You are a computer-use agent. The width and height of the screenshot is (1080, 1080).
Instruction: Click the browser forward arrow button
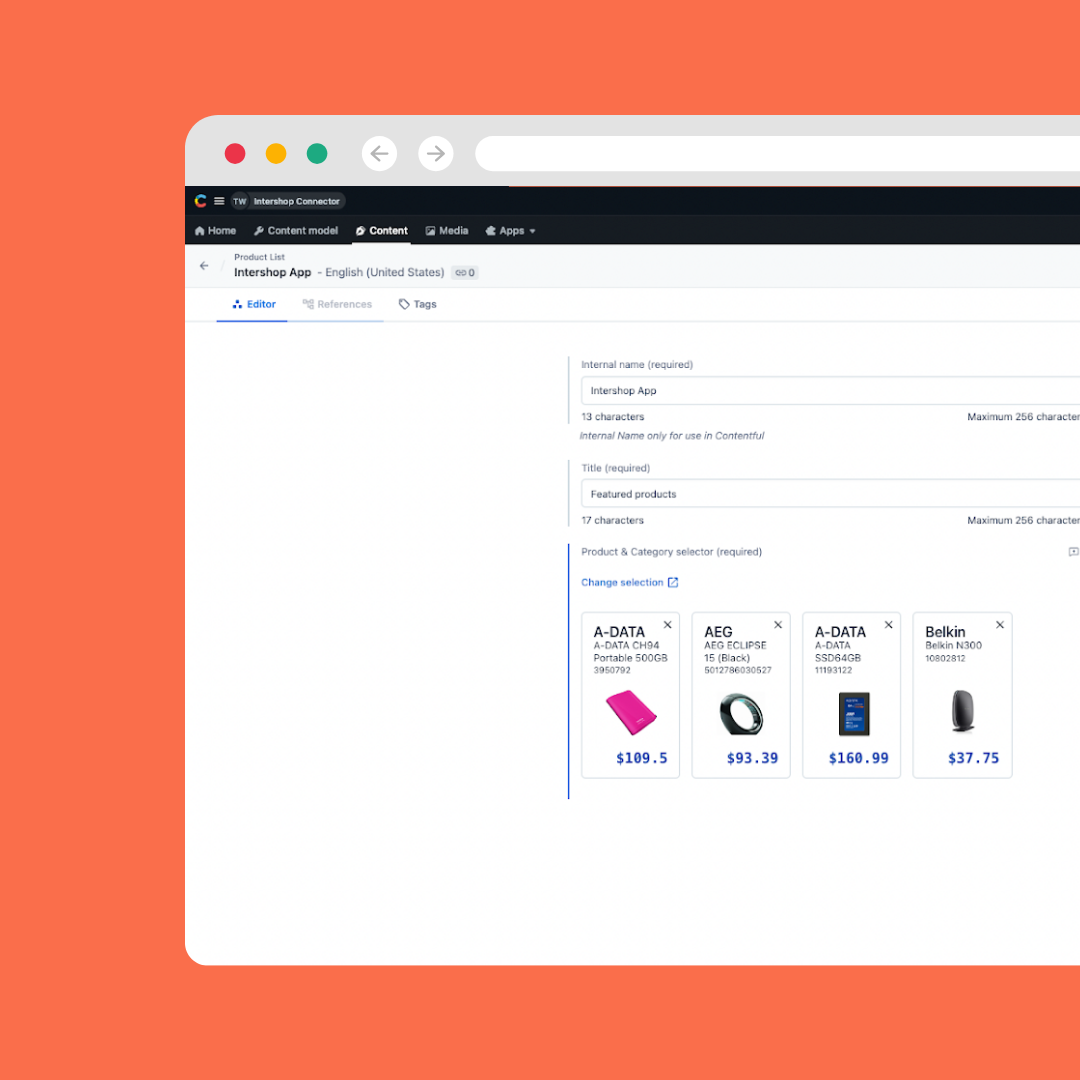tap(436, 154)
